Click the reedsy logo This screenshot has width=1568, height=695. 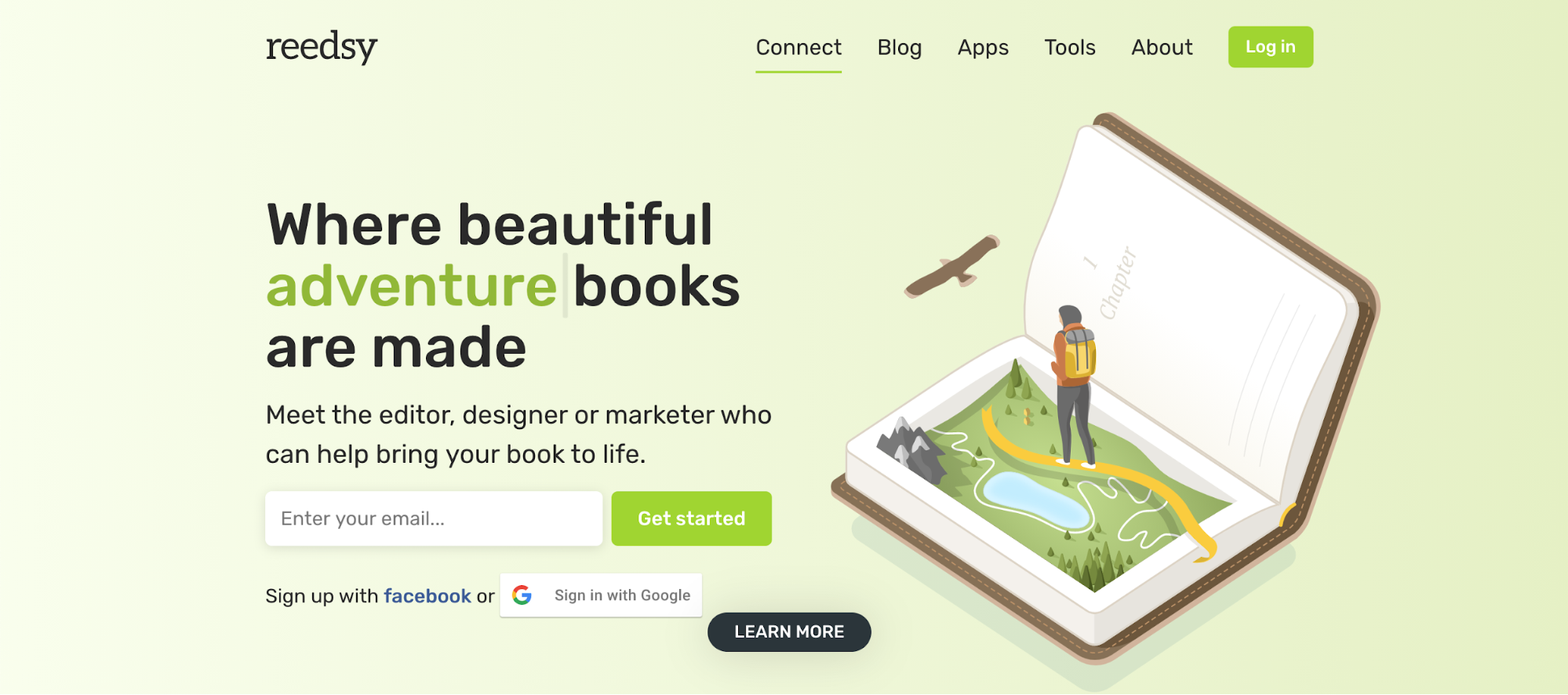322,47
